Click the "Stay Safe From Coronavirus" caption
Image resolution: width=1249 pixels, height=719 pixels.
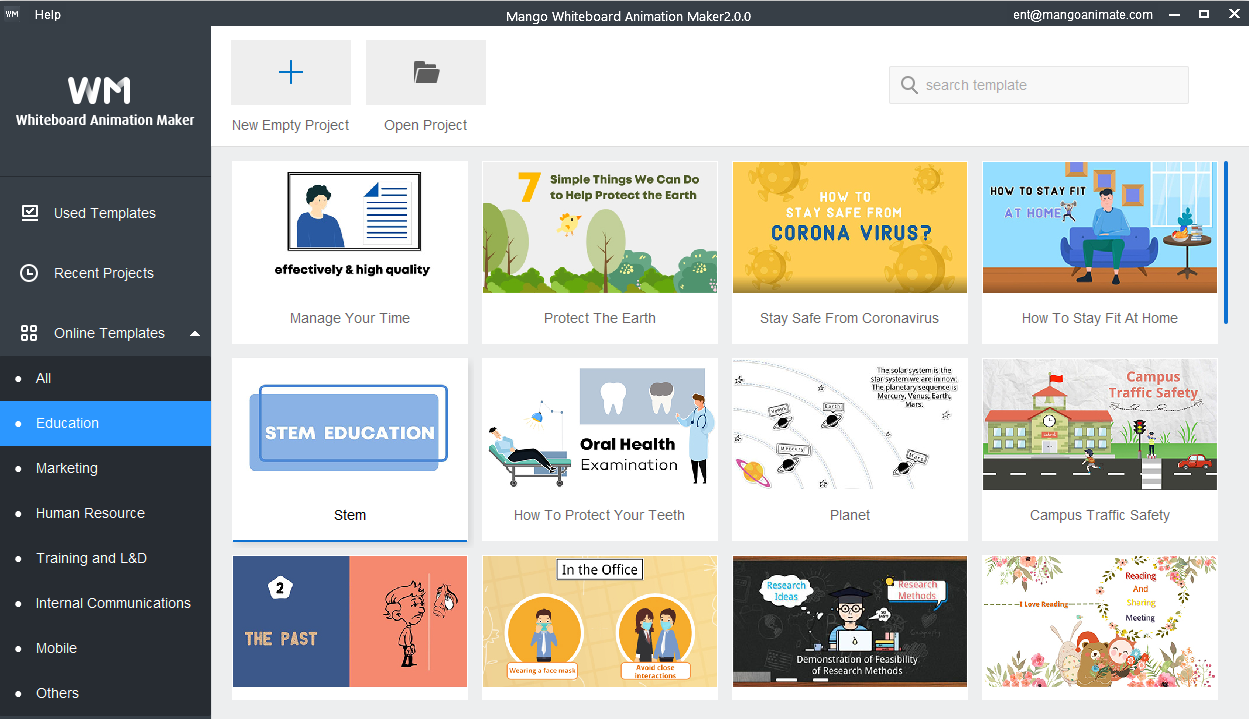(x=850, y=318)
